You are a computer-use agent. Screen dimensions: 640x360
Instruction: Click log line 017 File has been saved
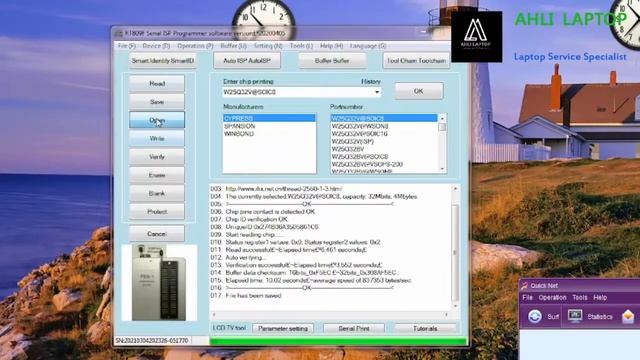pyautogui.click(x=246, y=296)
